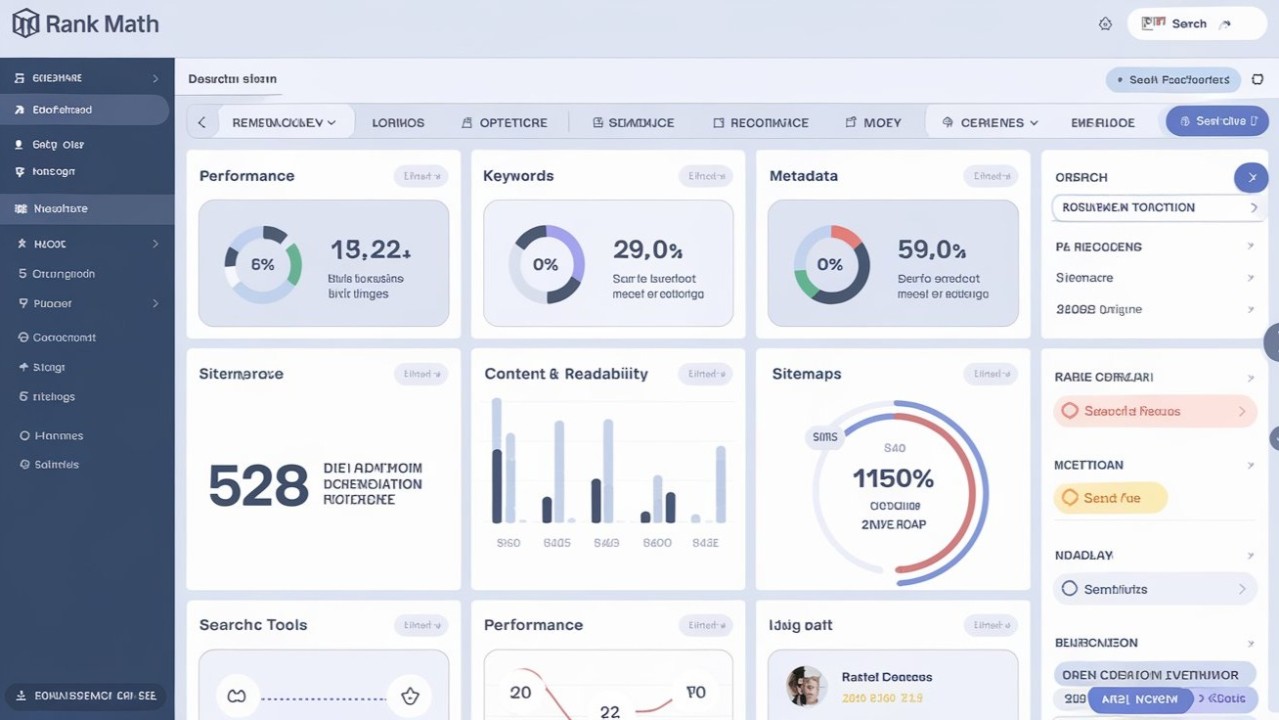Switch to the OPTETICRE tab
The width and height of the screenshot is (1279, 720).
[x=505, y=123]
